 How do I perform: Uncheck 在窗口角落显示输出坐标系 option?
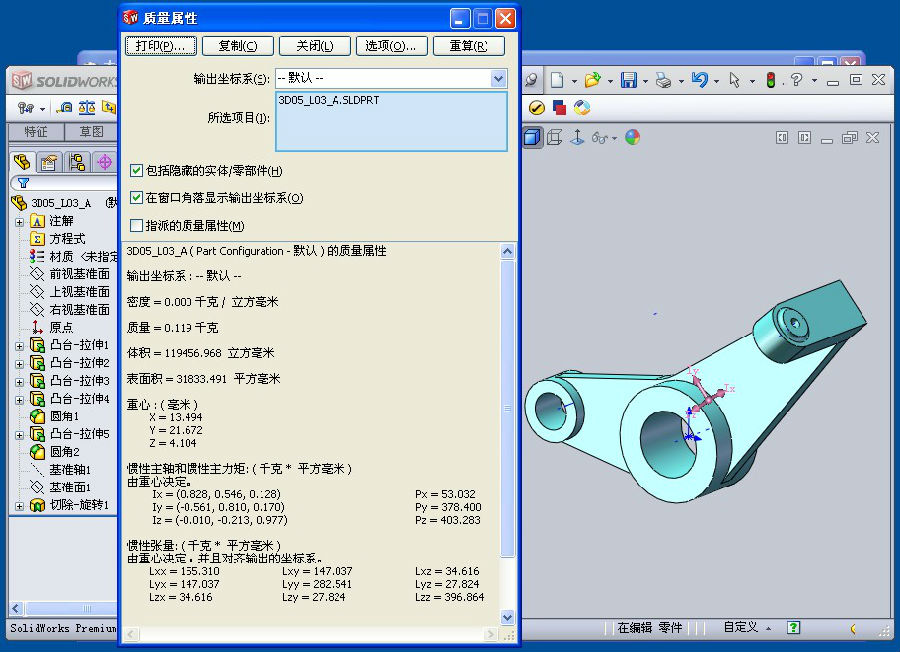[x=137, y=198]
